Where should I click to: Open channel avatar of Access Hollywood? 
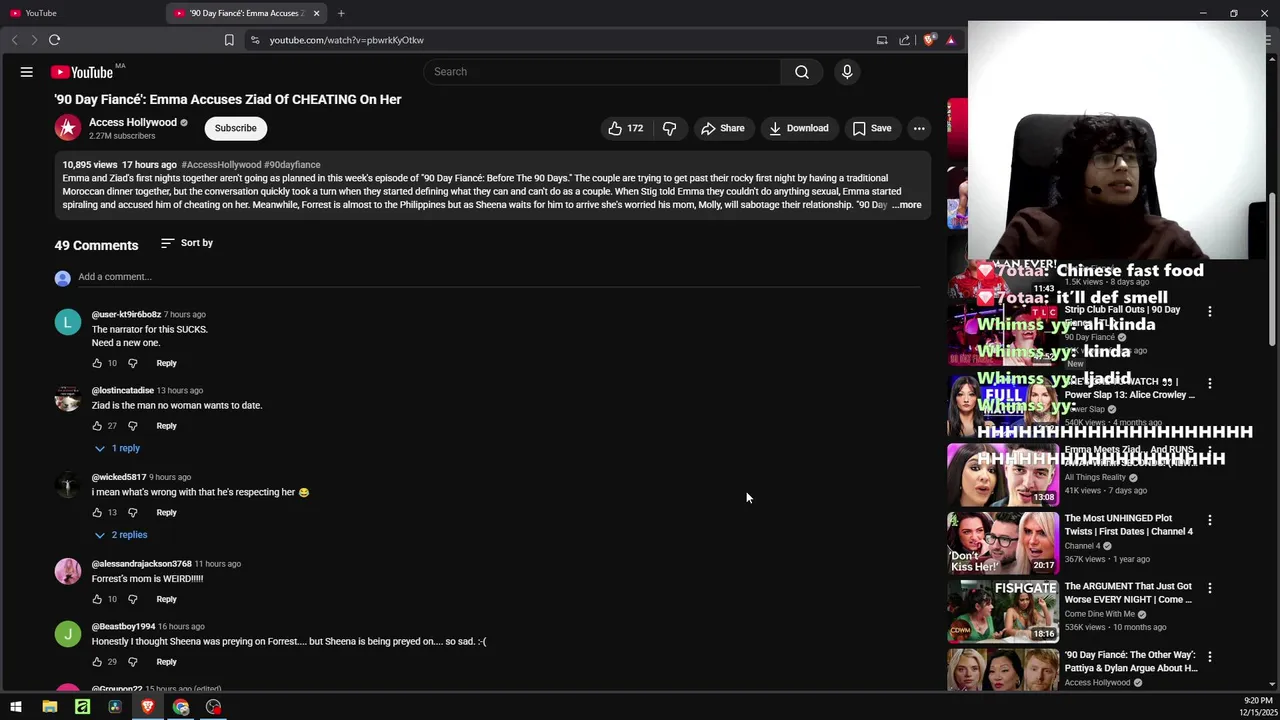67,128
